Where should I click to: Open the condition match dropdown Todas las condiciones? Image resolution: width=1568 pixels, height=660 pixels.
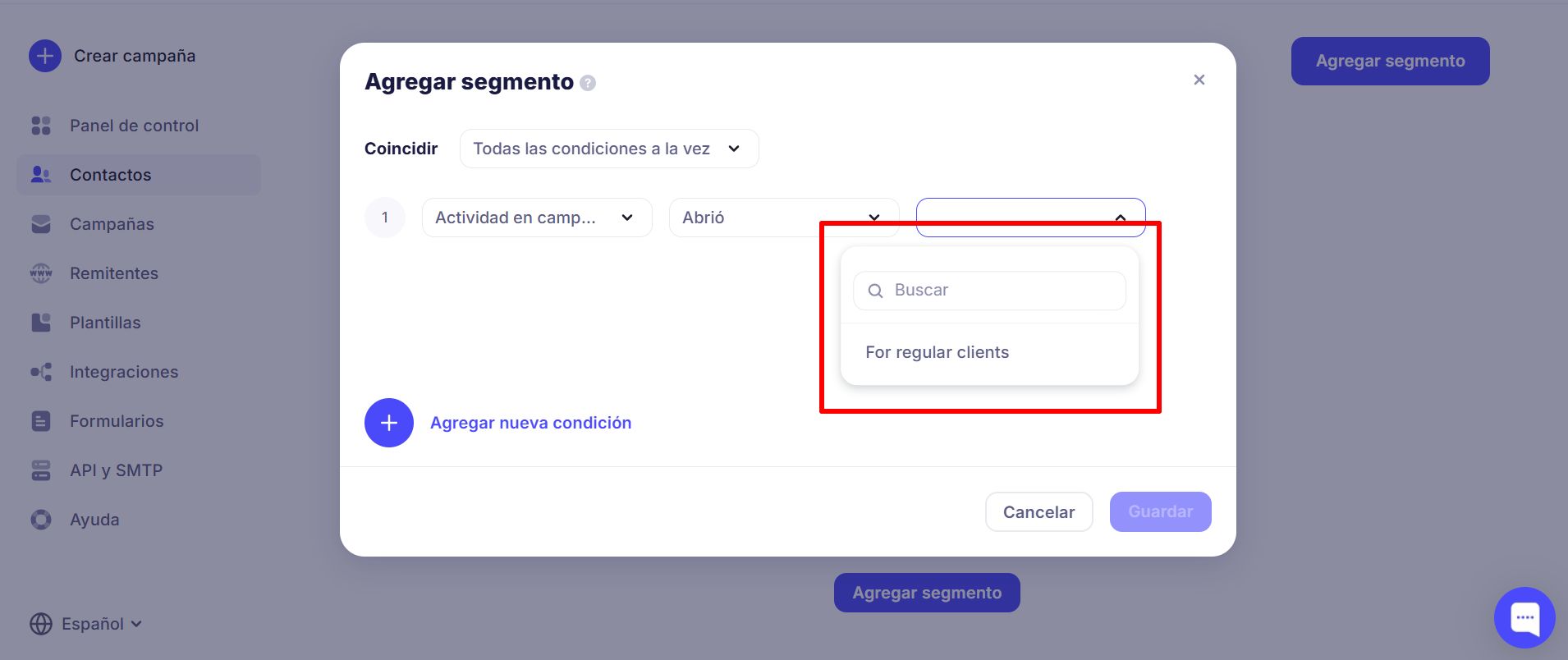[607, 149]
